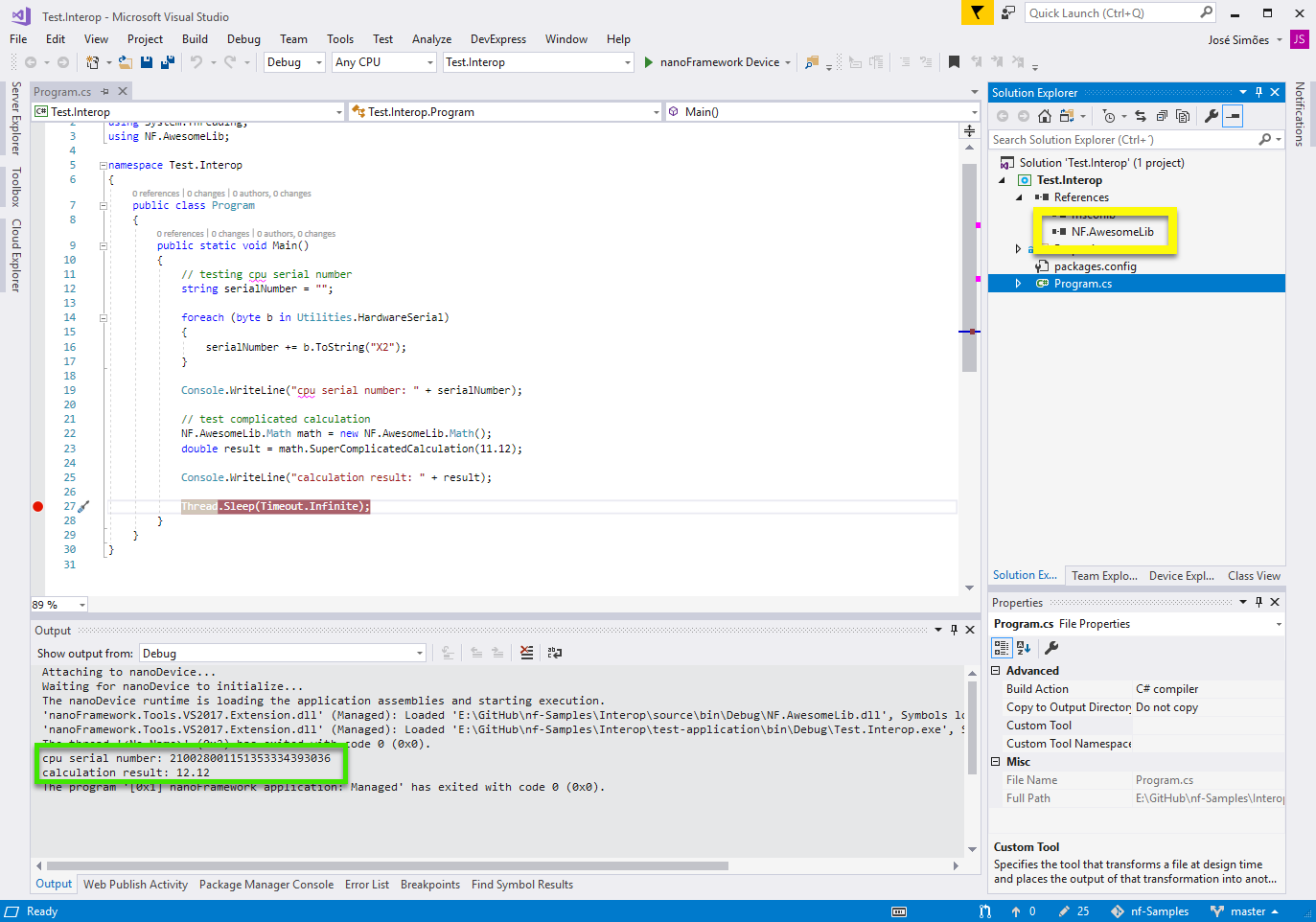Collapse the foreach block outlining
The image size is (1316, 922).
(x=104, y=318)
